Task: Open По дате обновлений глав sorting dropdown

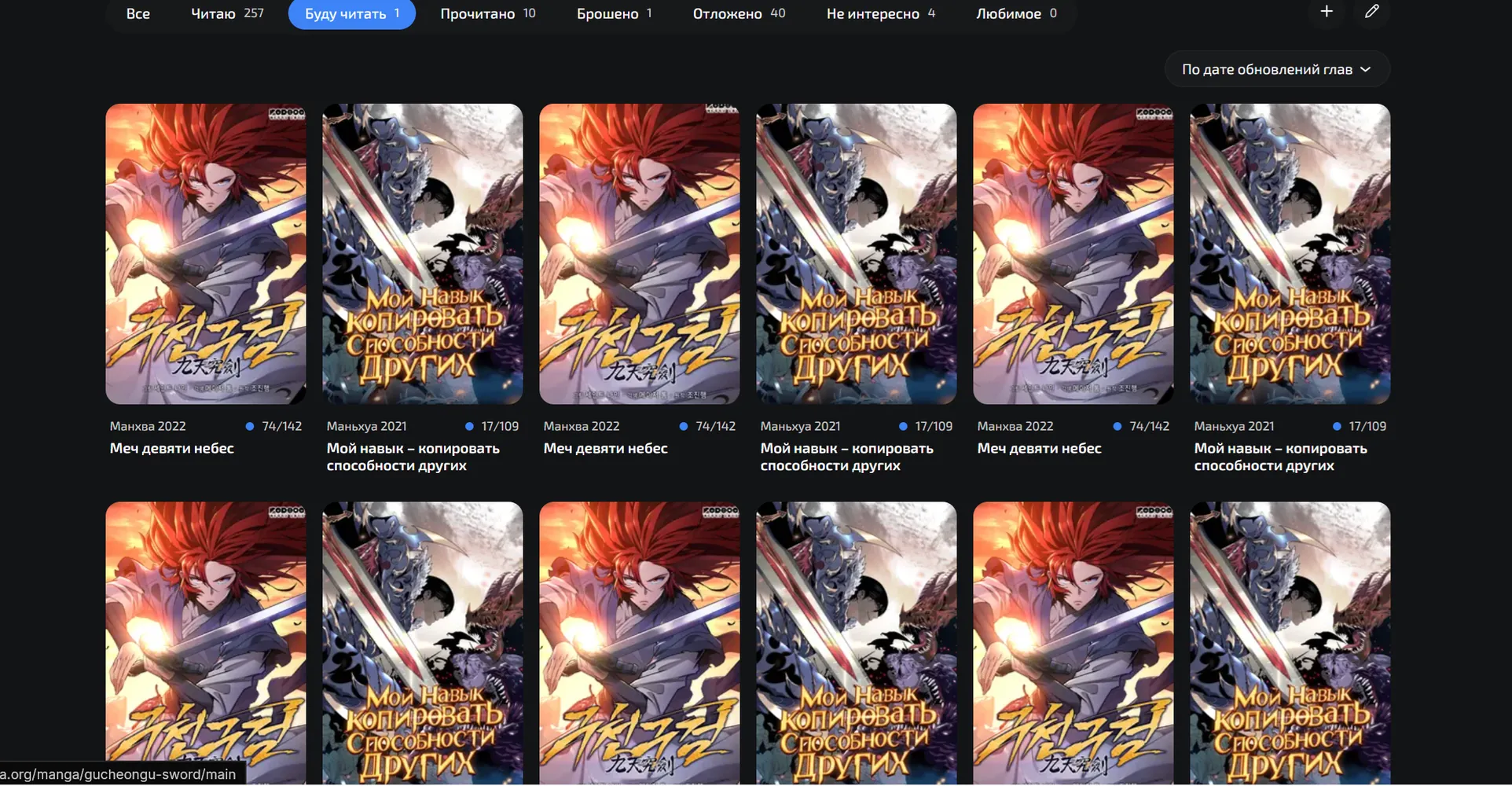Action: 1277,69
